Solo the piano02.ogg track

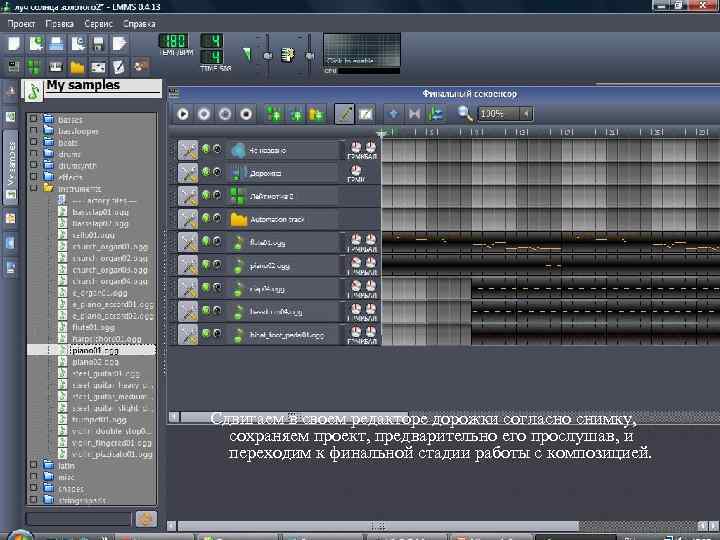pos(217,264)
